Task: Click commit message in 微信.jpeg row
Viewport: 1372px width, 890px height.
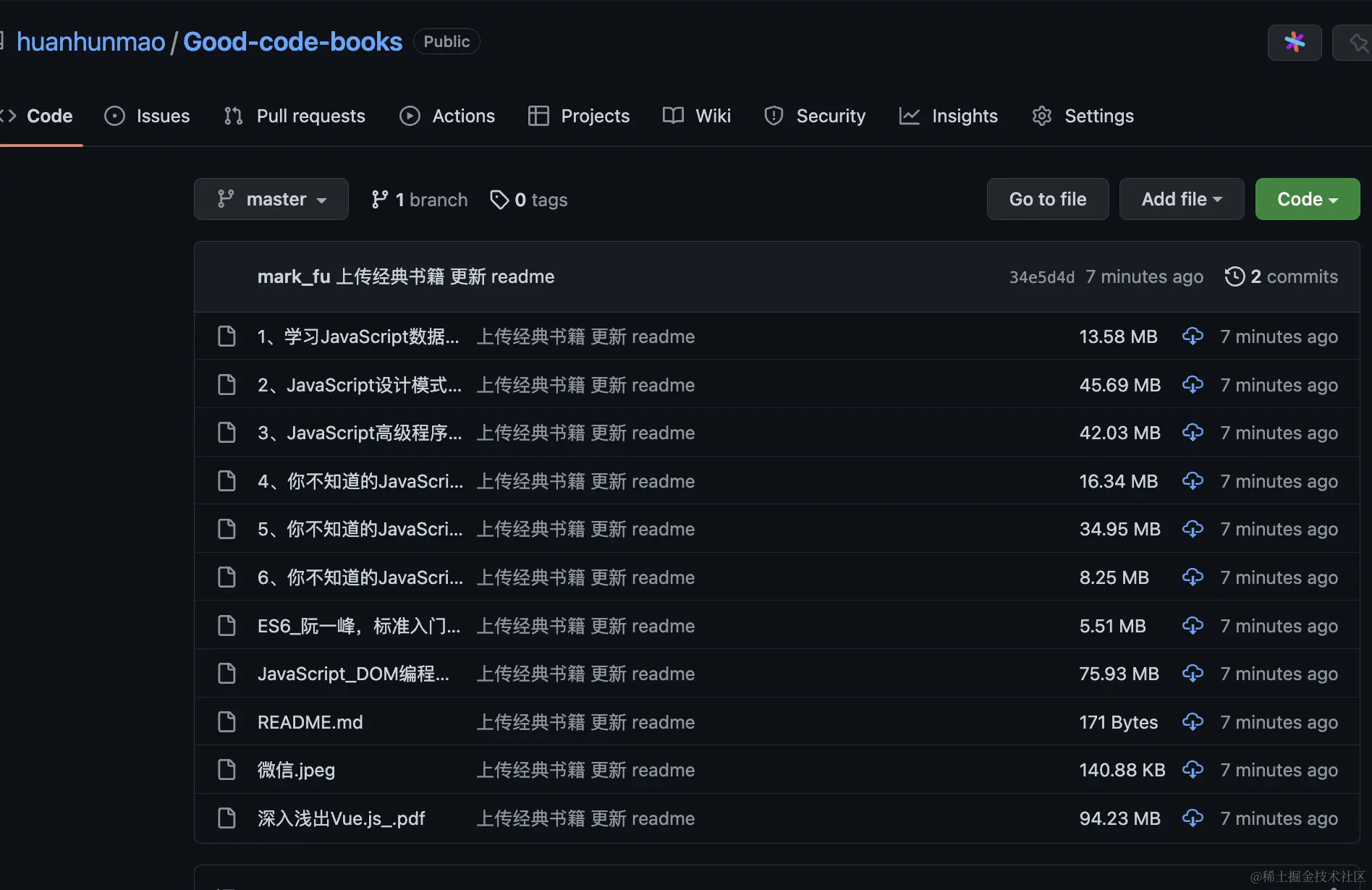Action: [x=585, y=770]
